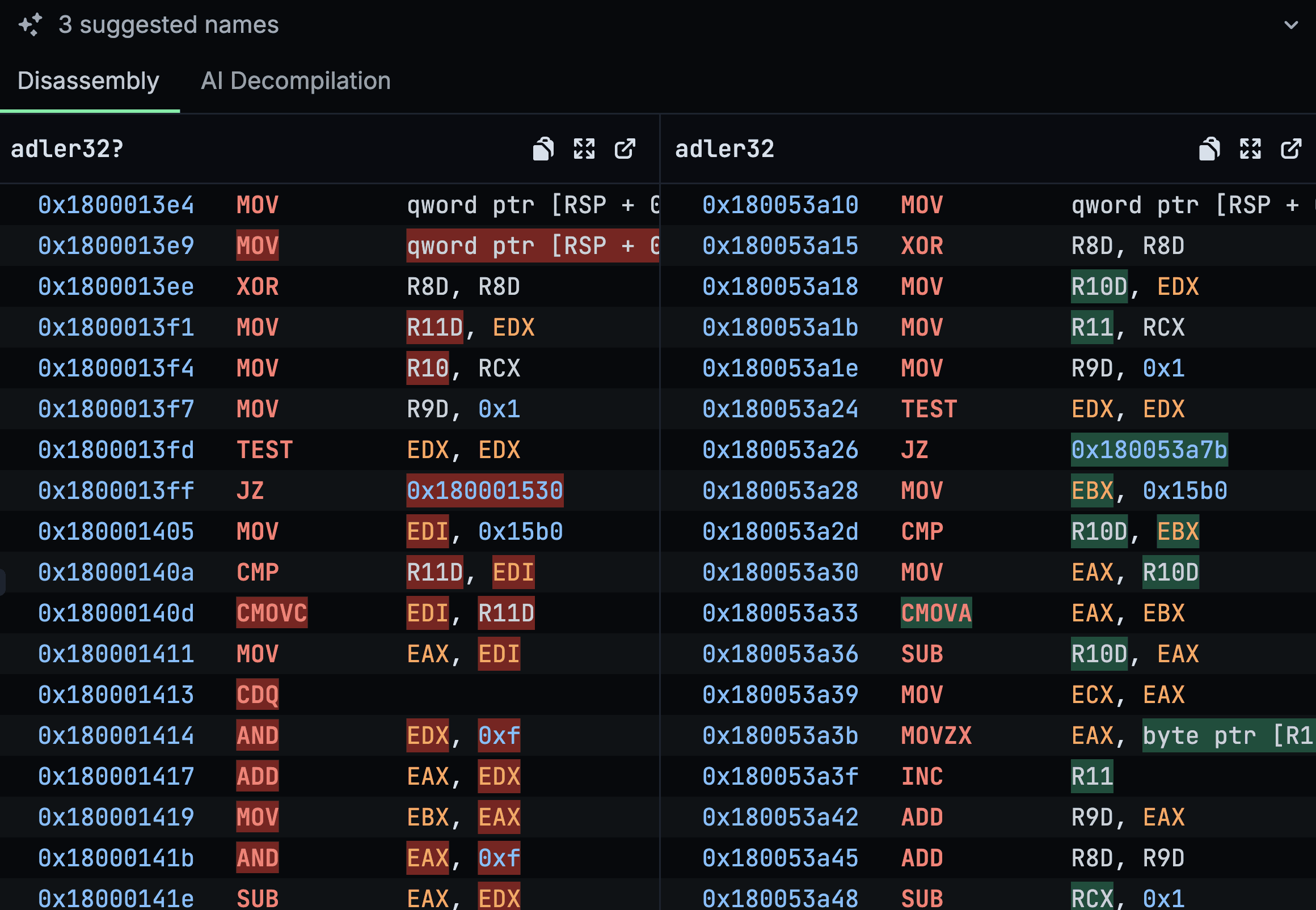Copy the adler32? pane disassembly
The height and width of the screenshot is (910, 1316).
tap(543, 149)
